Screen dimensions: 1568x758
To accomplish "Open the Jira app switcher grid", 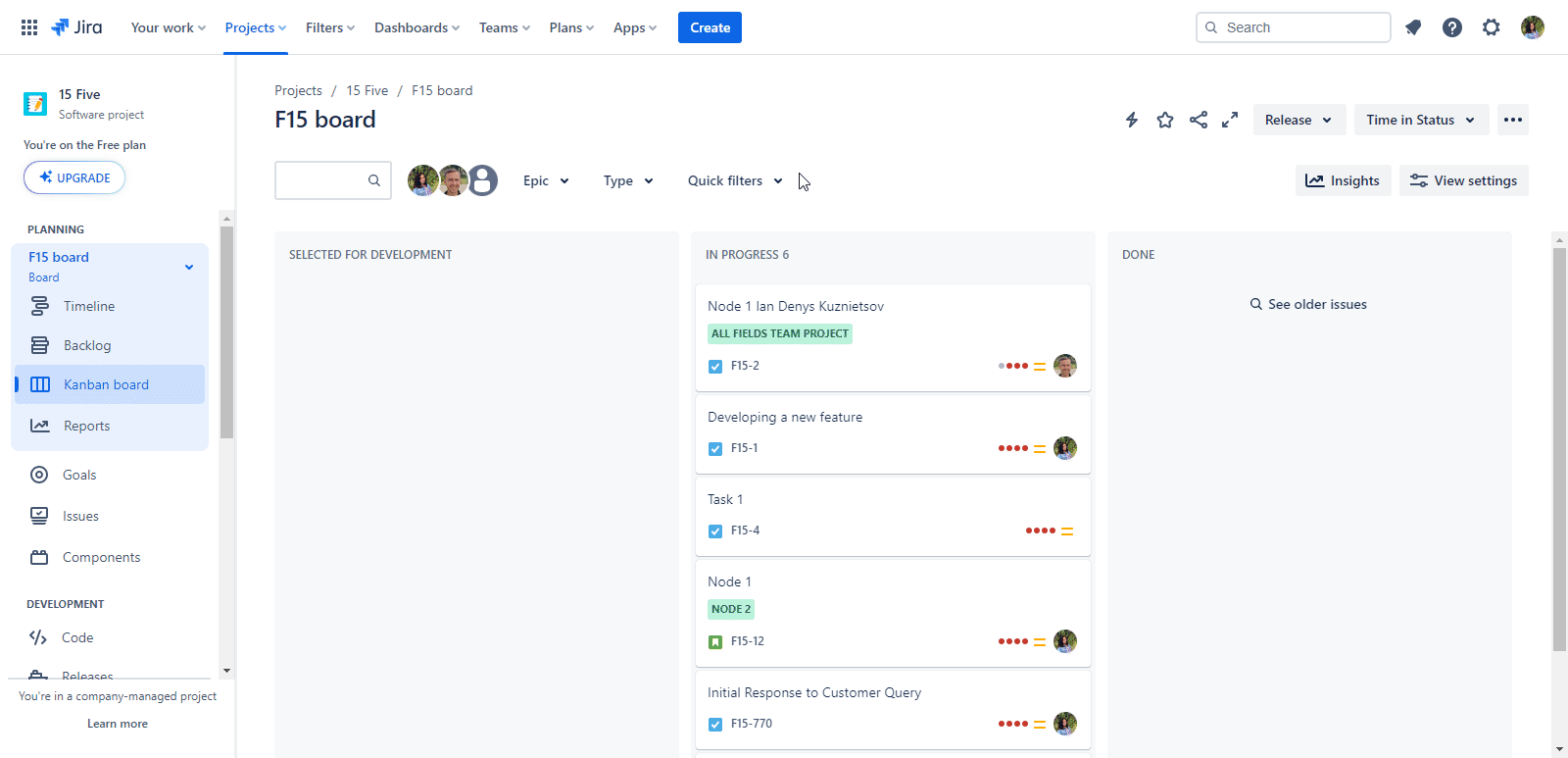I will [x=29, y=27].
